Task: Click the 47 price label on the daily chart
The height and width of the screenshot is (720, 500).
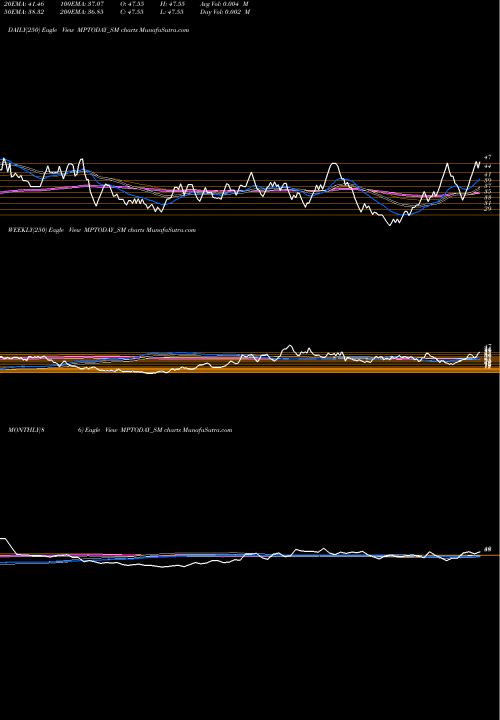Action: click(x=488, y=157)
